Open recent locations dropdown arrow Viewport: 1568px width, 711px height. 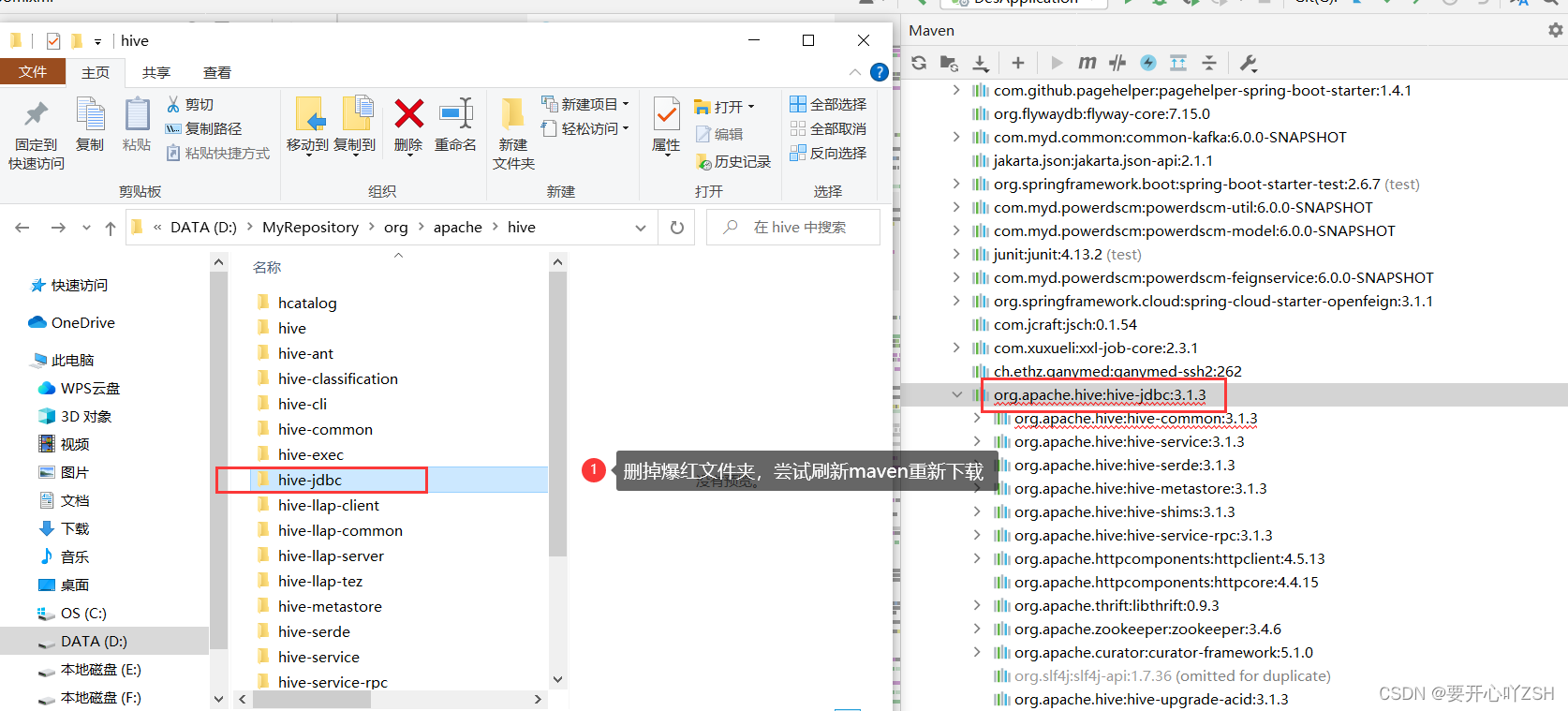[x=86, y=228]
